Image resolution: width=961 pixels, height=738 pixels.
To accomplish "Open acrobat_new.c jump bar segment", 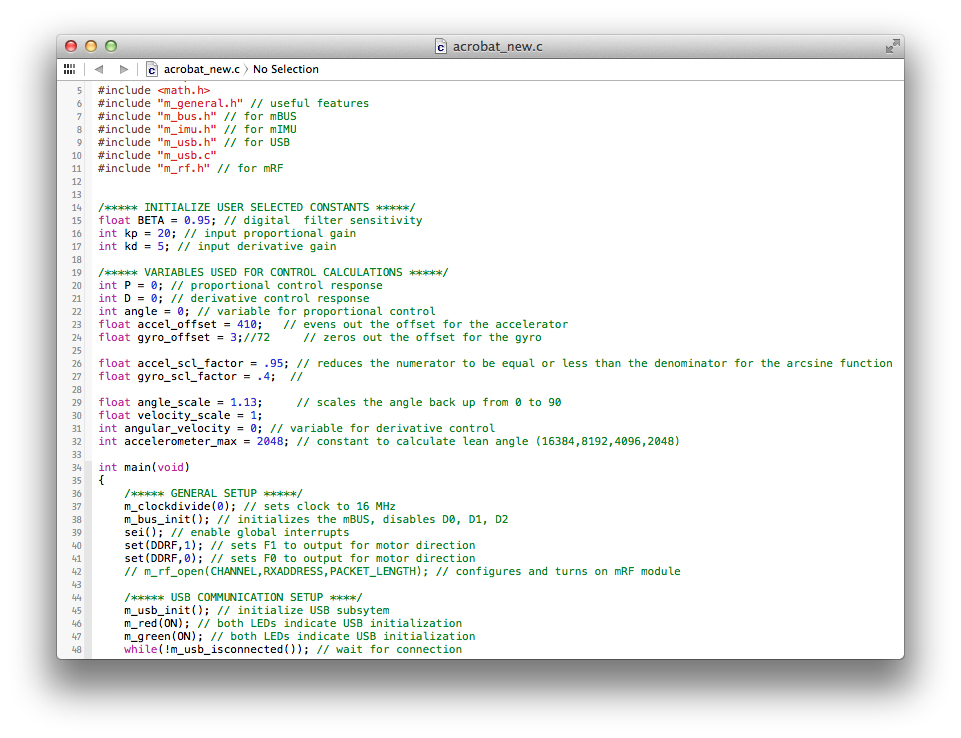I will tap(202, 69).
